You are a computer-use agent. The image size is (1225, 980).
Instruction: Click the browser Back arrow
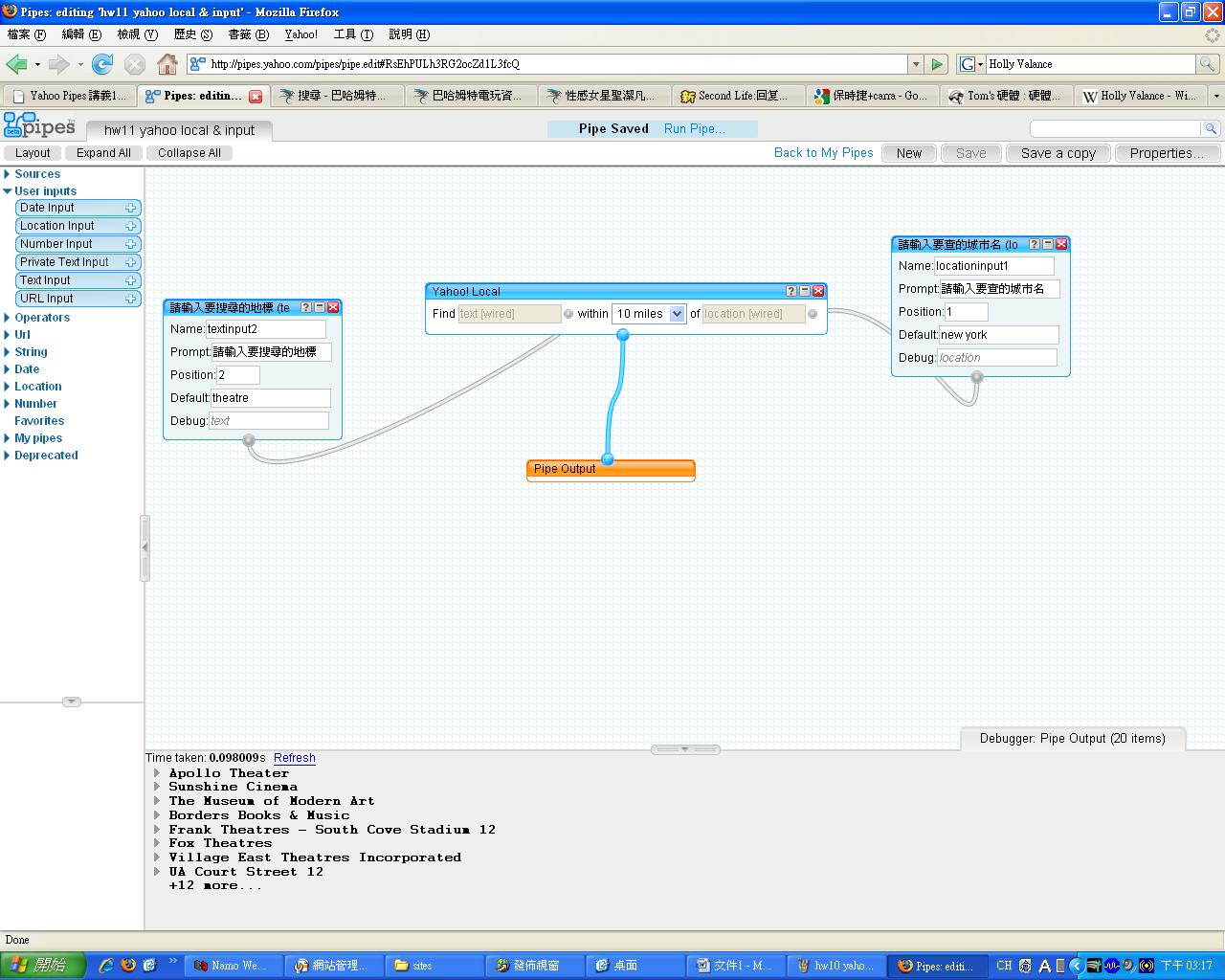click(x=16, y=64)
